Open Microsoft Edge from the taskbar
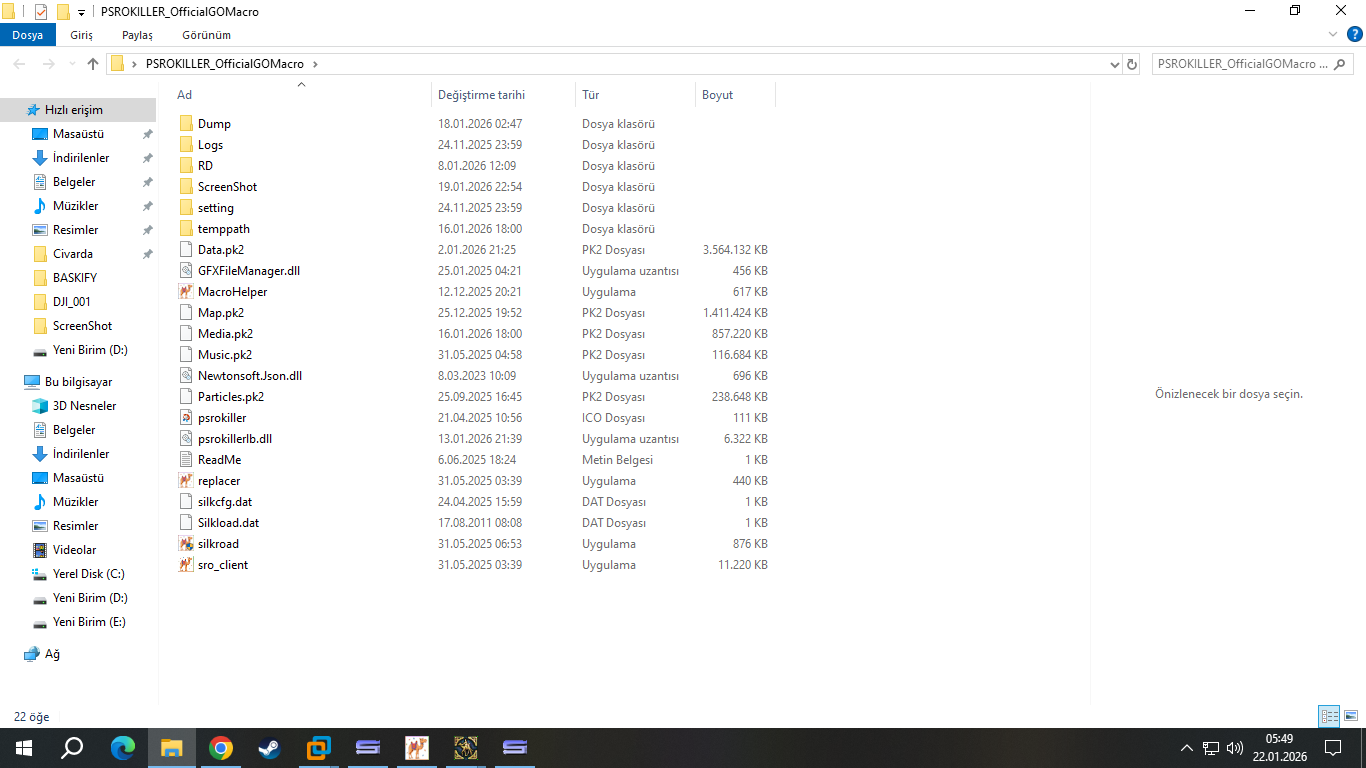Viewport: 1366px width, 768px height. click(123, 747)
